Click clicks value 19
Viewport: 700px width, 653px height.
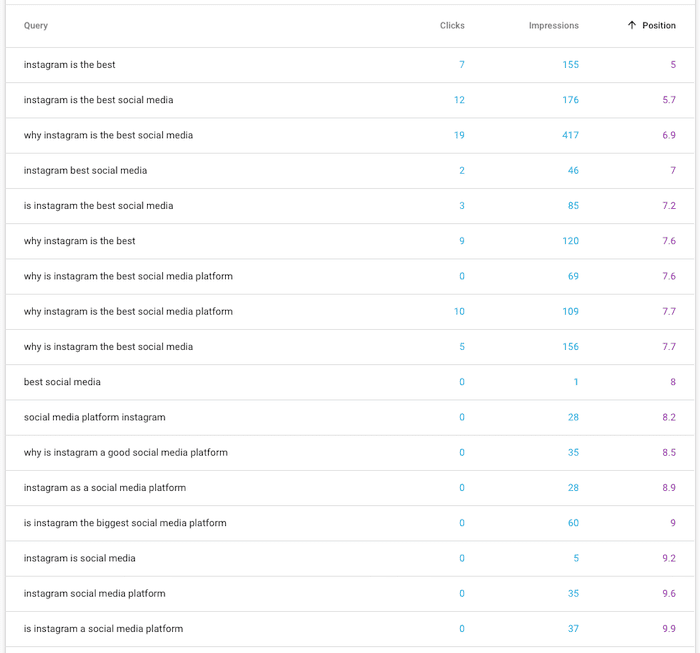[x=459, y=135]
